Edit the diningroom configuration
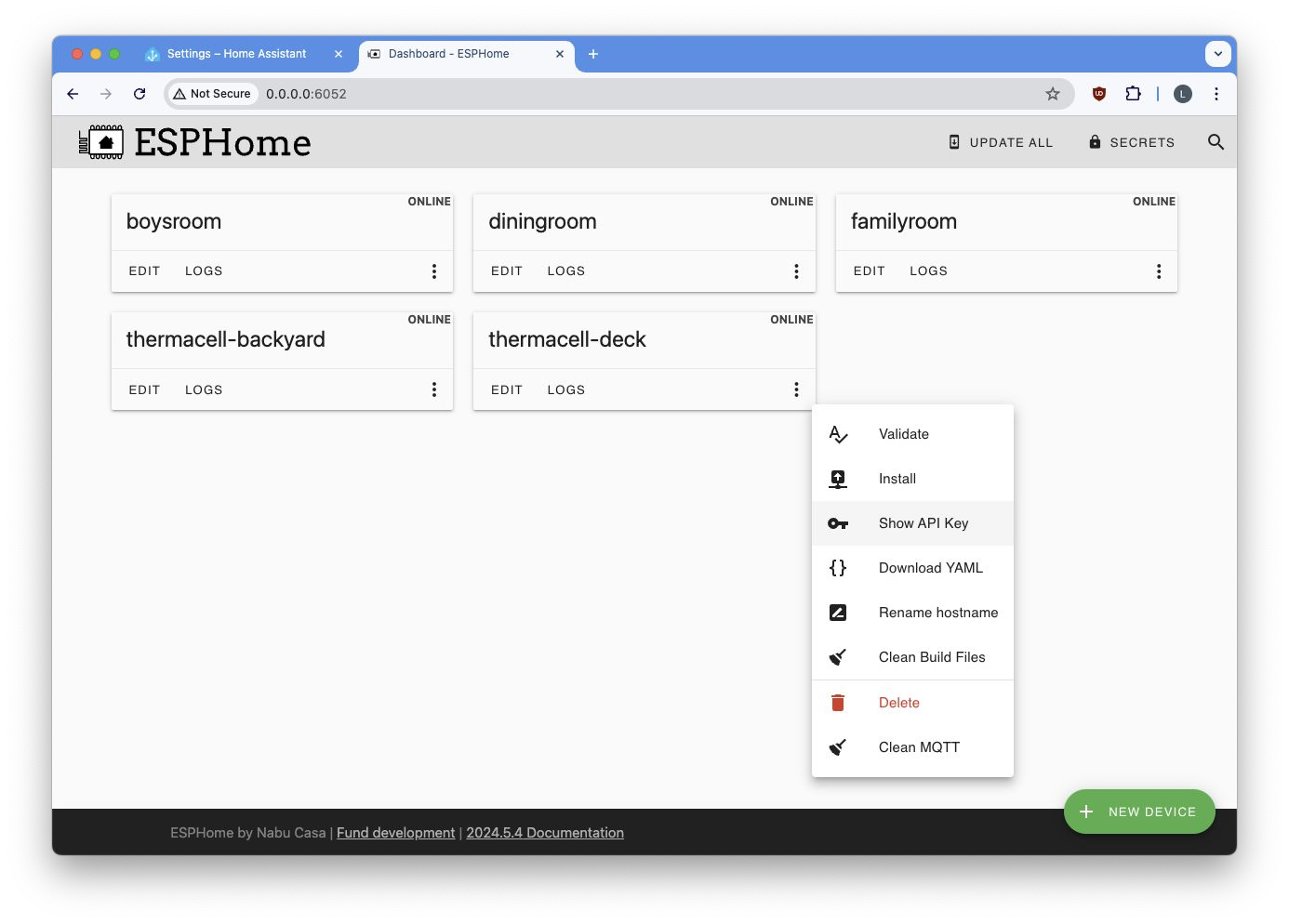Screen dimensions: 1289x924 click(507, 271)
